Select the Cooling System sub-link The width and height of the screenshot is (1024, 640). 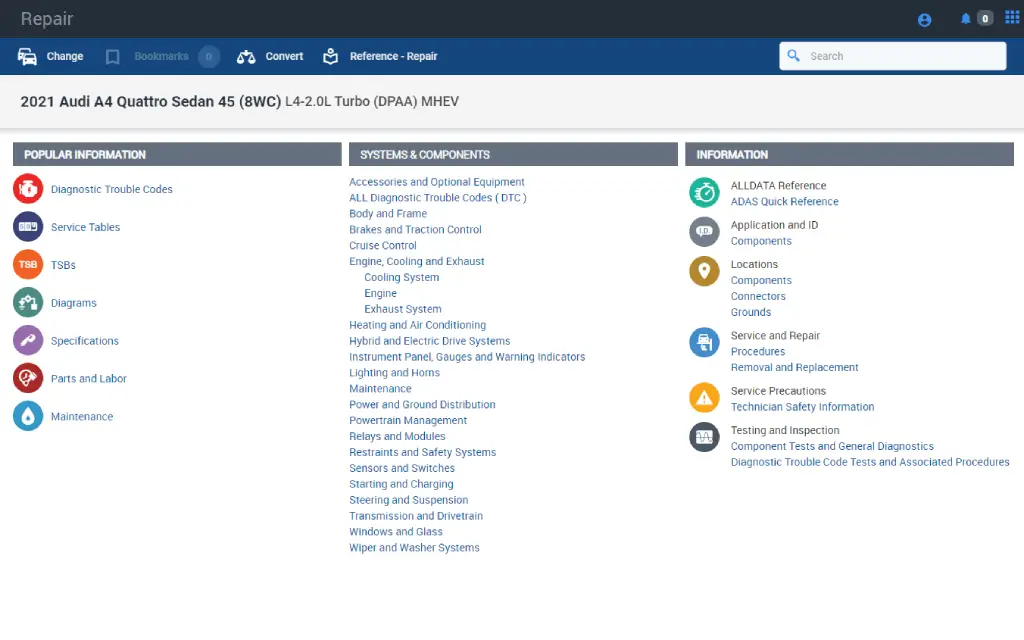click(402, 278)
